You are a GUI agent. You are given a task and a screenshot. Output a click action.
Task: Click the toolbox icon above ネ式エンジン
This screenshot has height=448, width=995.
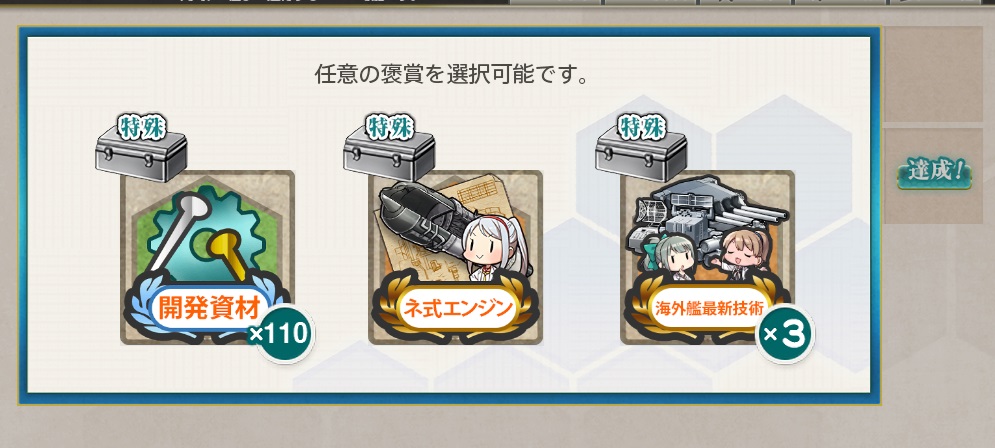pyautogui.click(x=389, y=154)
